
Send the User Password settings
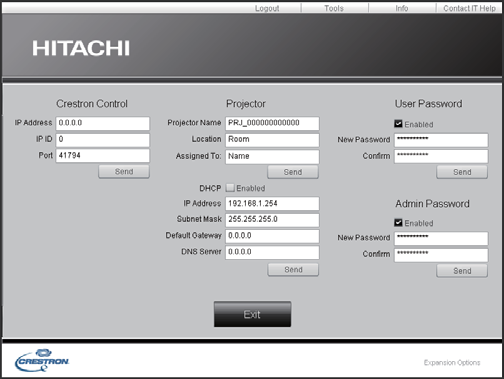pos(462,172)
